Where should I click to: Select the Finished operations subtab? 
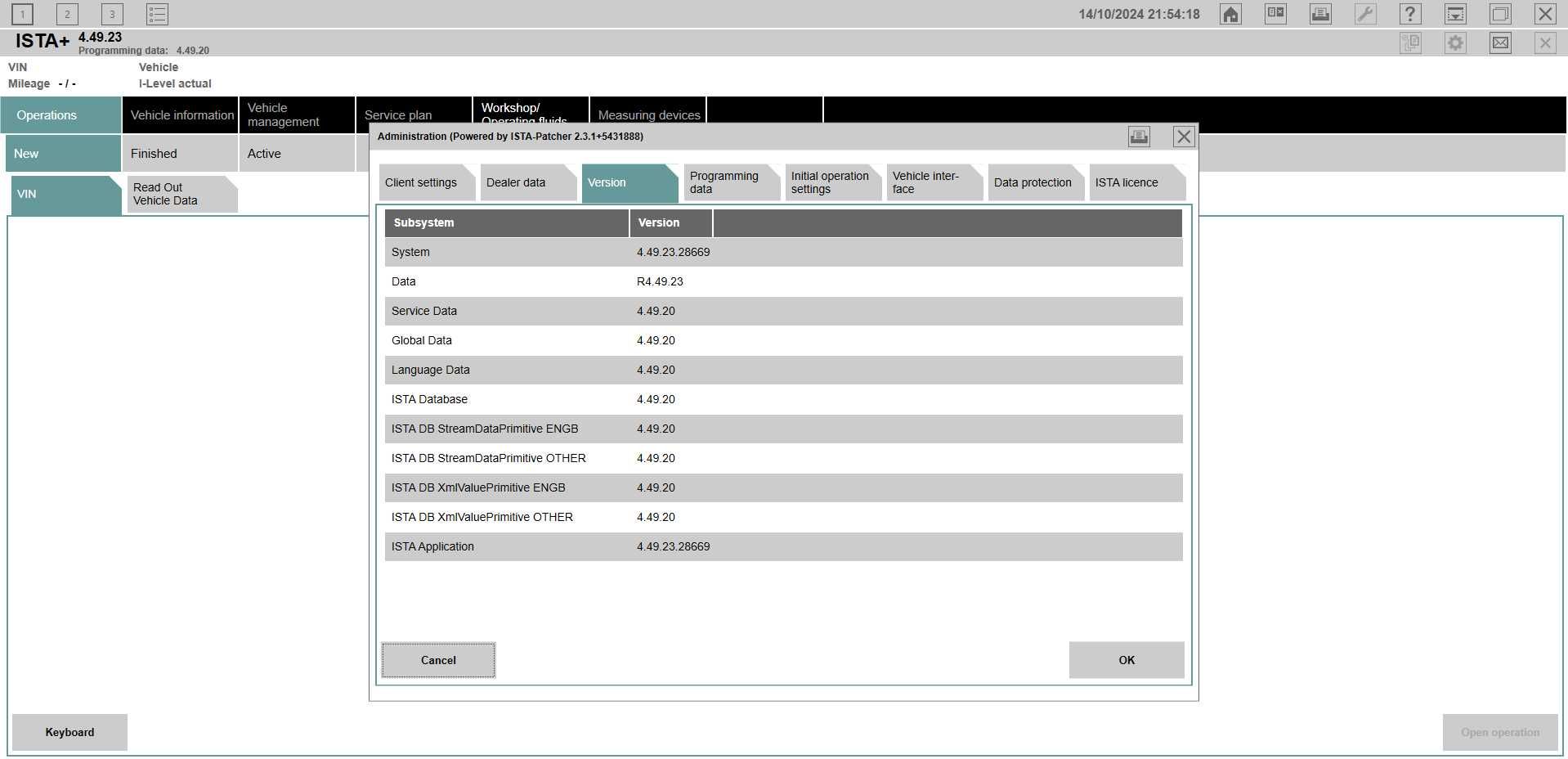click(x=180, y=154)
